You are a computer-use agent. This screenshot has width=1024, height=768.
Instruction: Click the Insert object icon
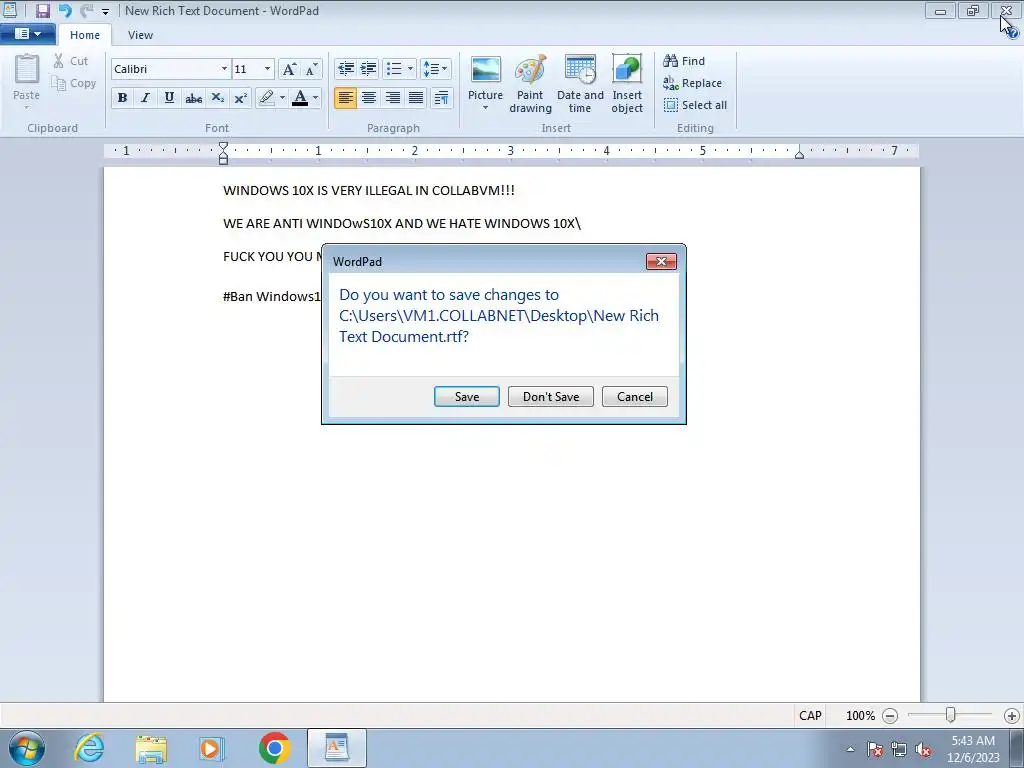pyautogui.click(x=627, y=70)
